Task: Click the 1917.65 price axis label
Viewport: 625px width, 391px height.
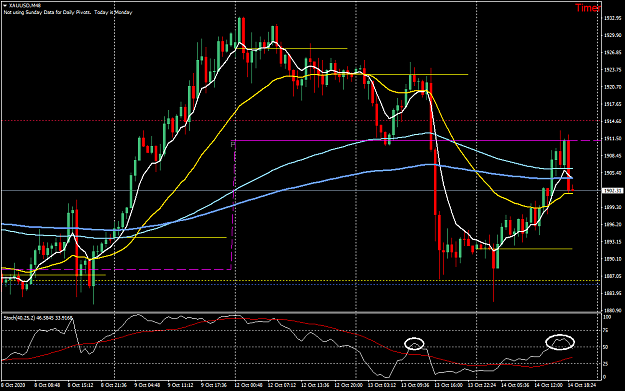Action: (613, 104)
